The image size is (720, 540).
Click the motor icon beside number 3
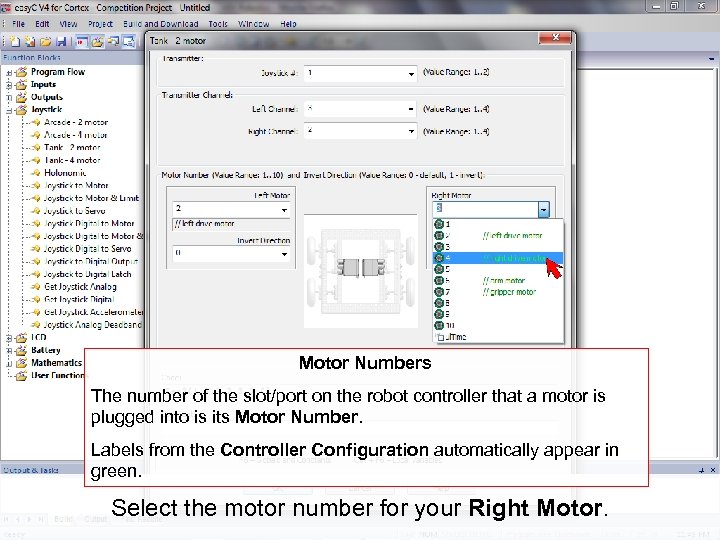[439, 247]
